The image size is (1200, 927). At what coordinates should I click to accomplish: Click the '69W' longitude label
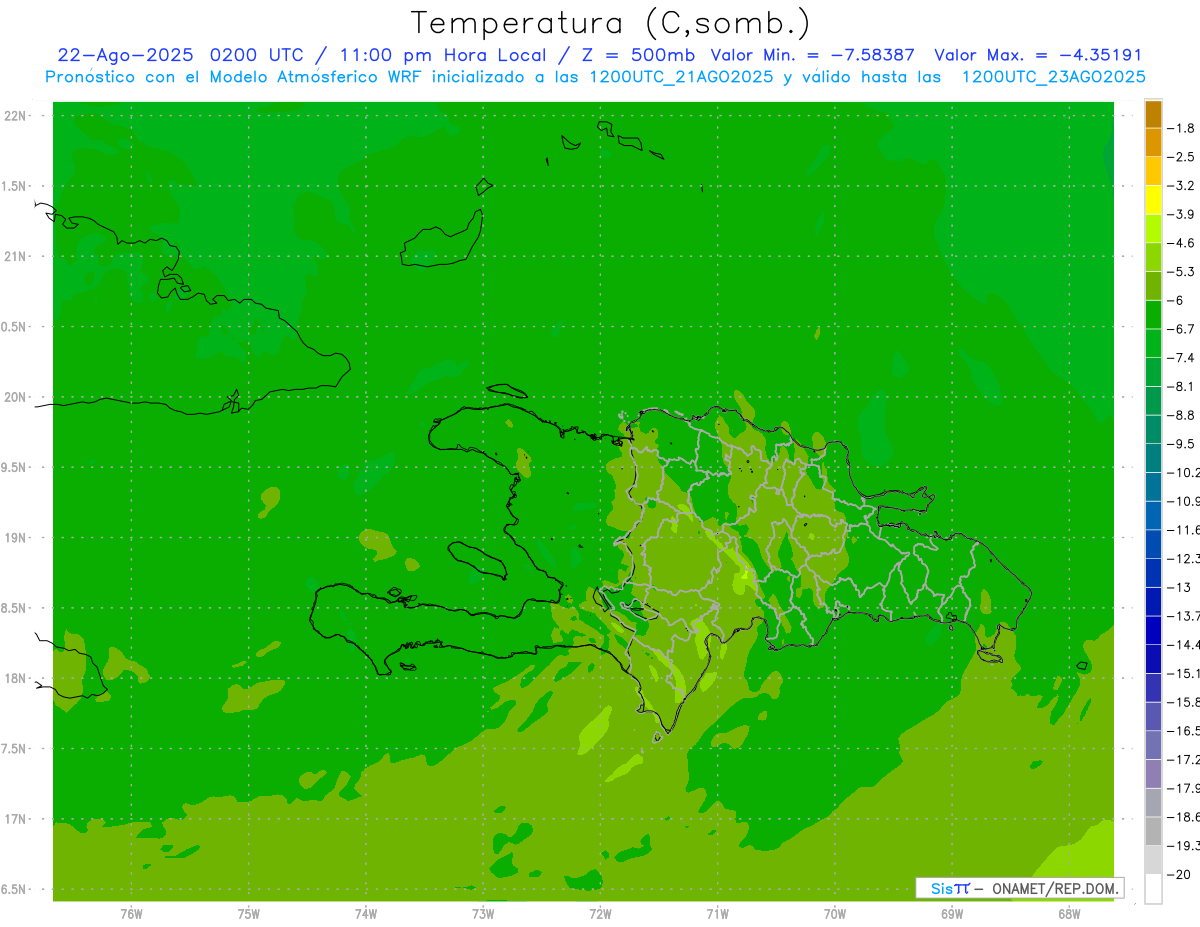(x=952, y=914)
